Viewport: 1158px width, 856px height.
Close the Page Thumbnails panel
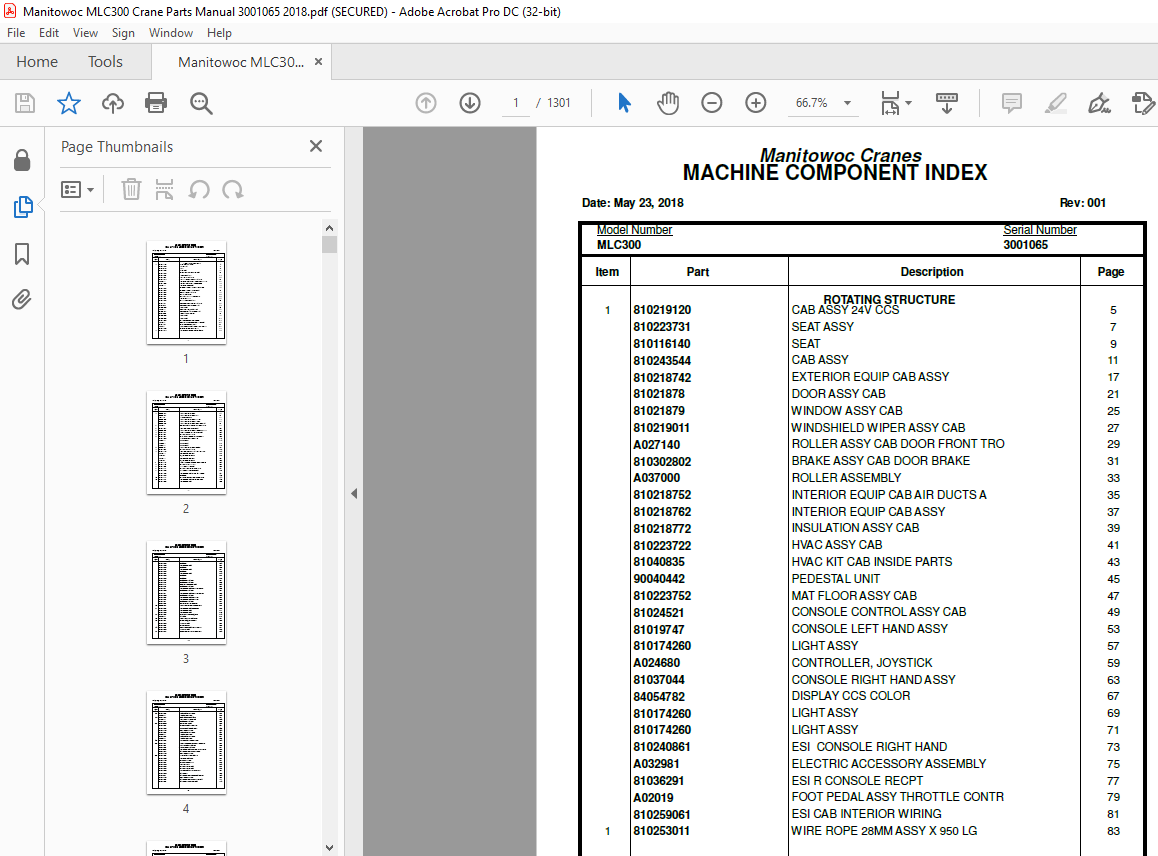(x=316, y=146)
